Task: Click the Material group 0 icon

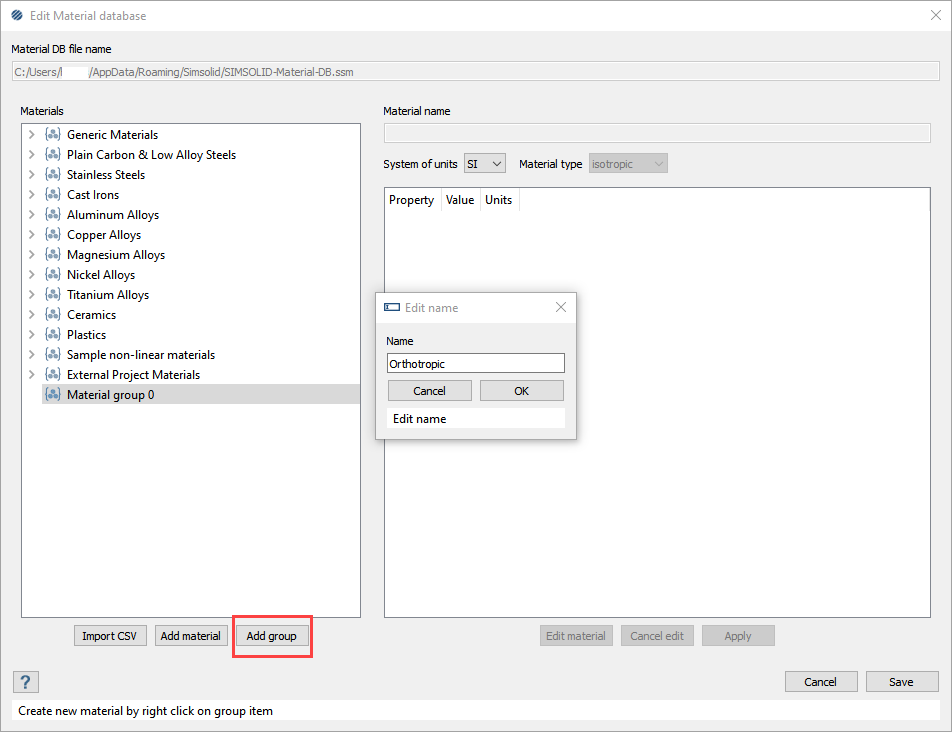Action: (x=53, y=395)
